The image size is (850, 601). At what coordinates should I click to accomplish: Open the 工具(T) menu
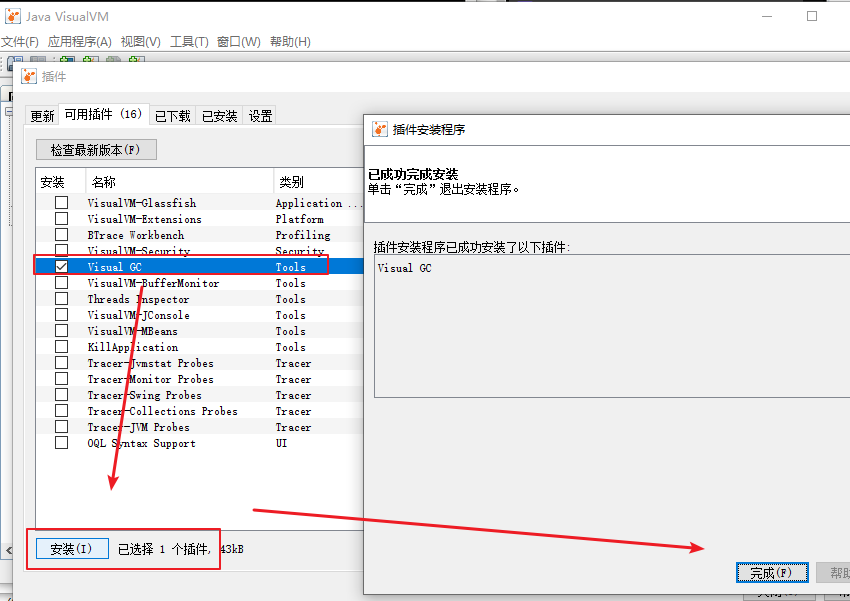pos(189,42)
